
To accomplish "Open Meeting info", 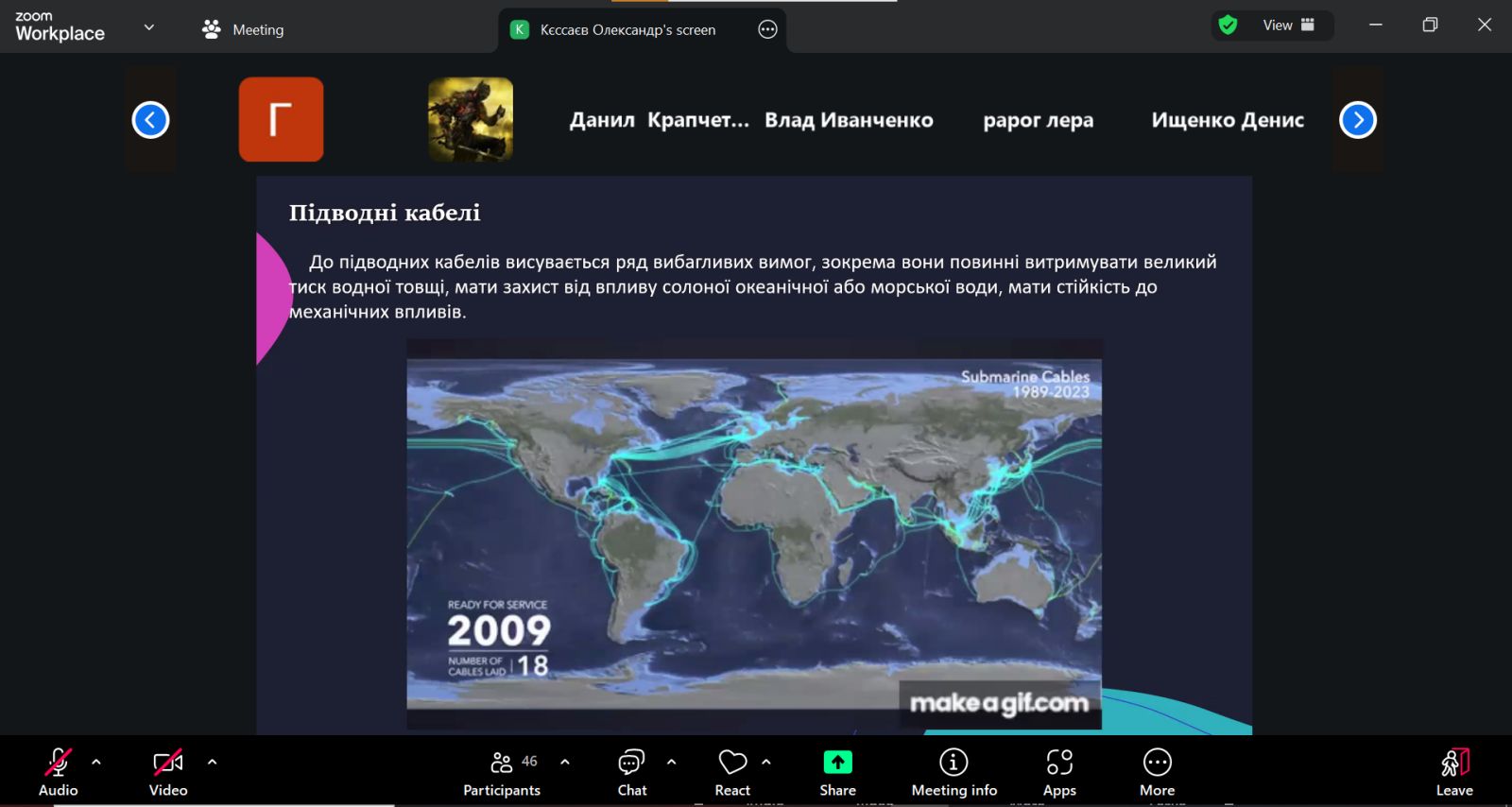I will (x=954, y=772).
